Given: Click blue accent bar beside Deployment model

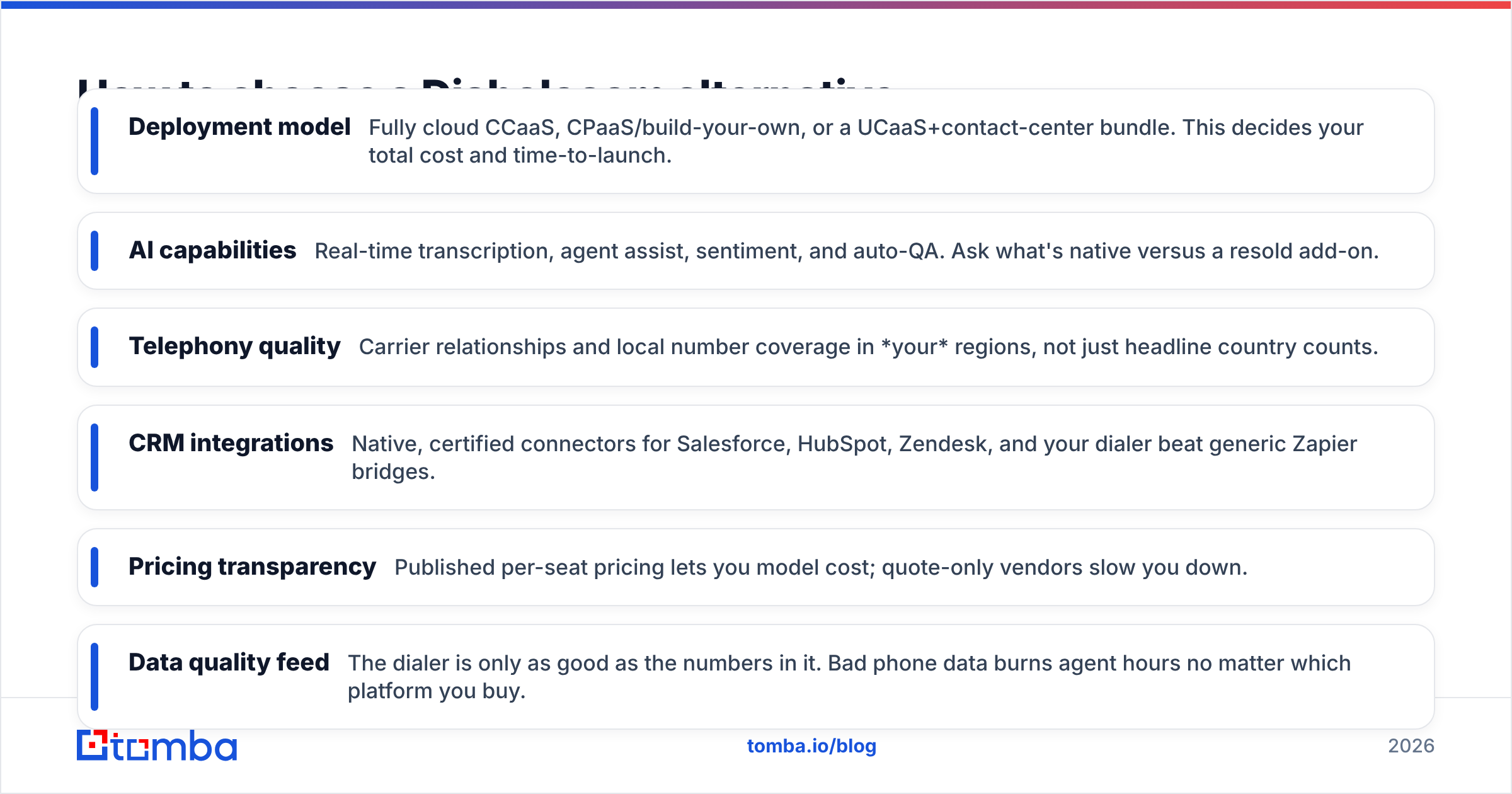Looking at the screenshot, I should 94,141.
